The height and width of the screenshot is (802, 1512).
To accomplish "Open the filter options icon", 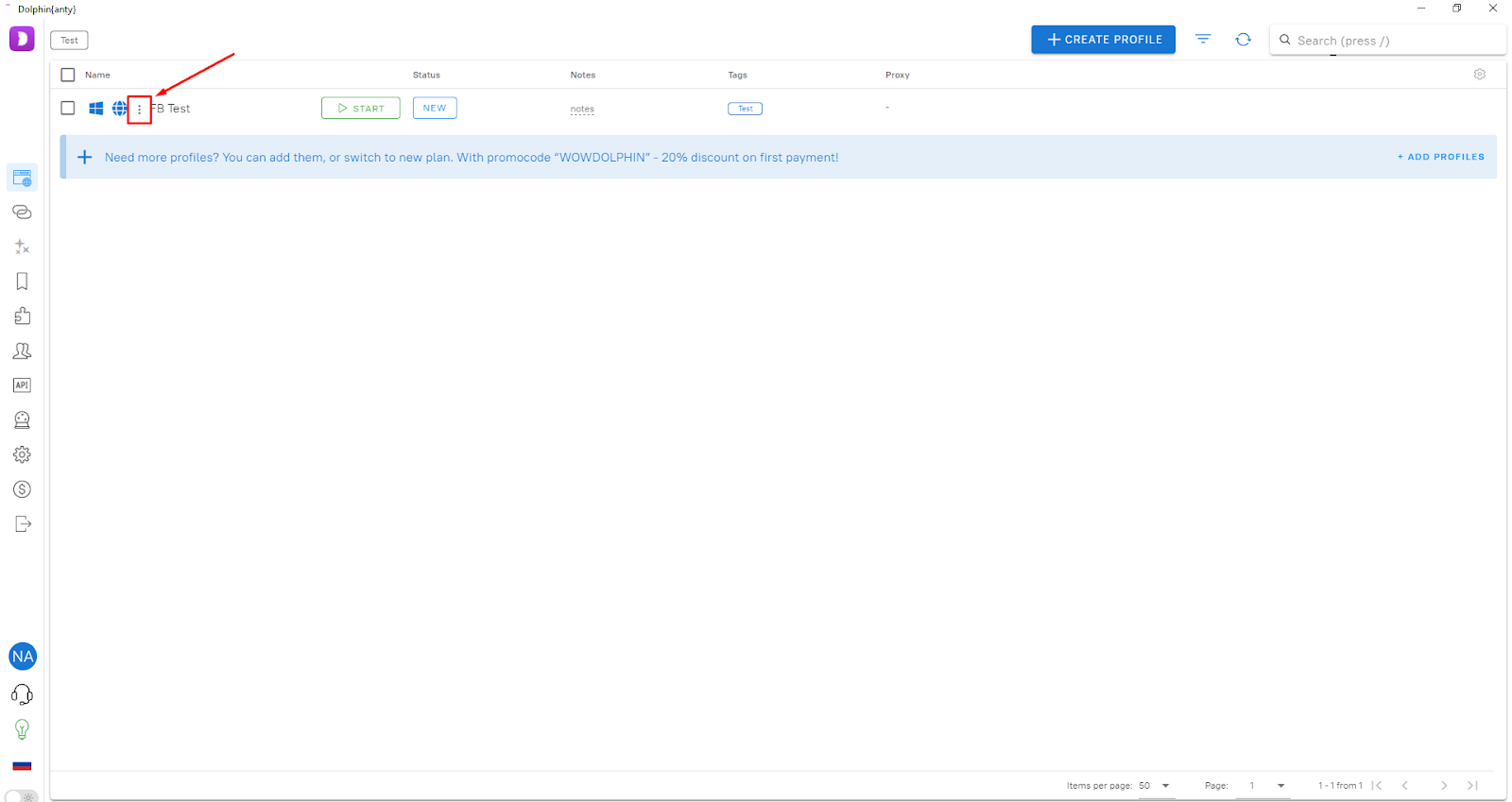I will pyautogui.click(x=1202, y=40).
